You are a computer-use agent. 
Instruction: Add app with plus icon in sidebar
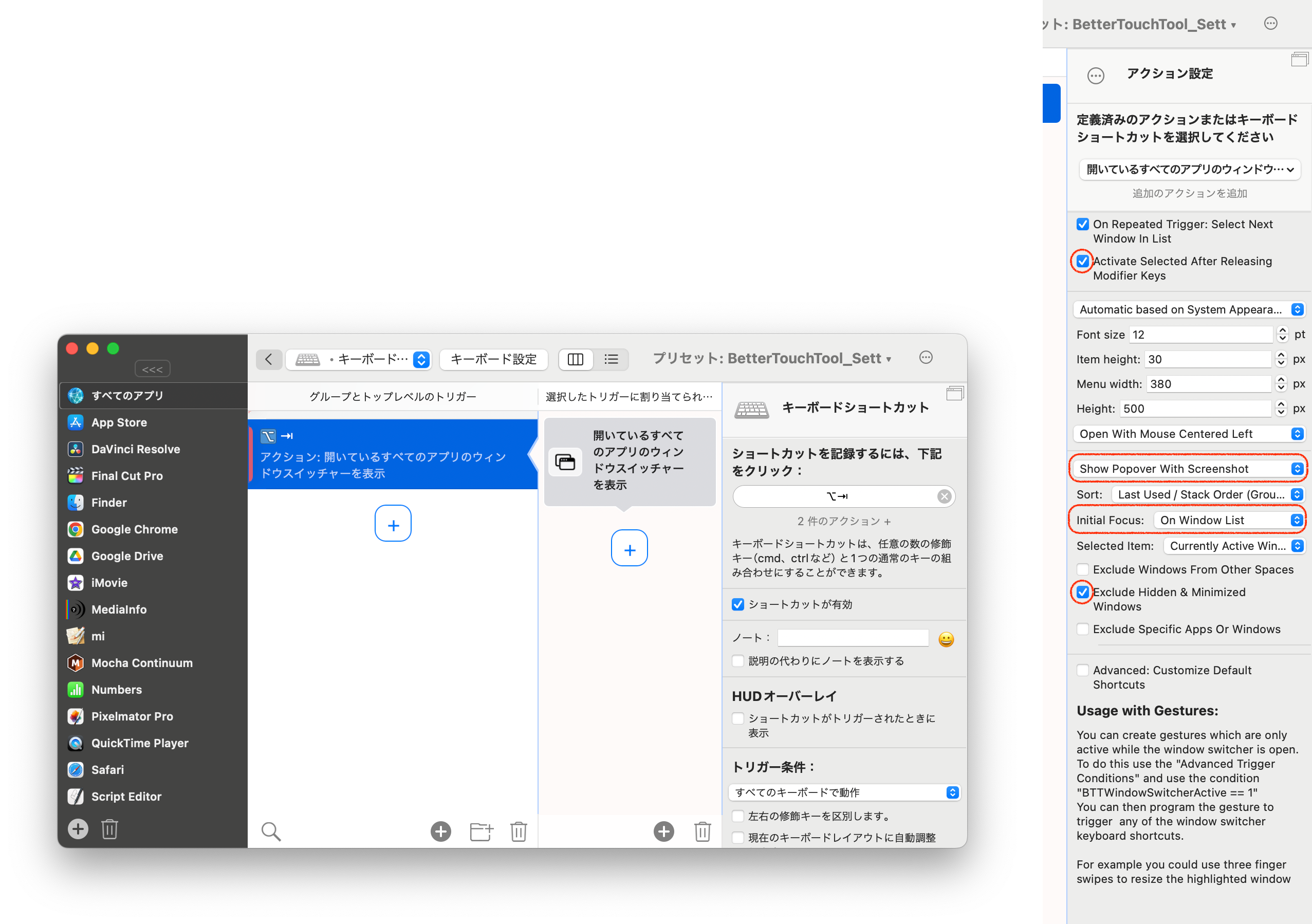click(x=78, y=828)
